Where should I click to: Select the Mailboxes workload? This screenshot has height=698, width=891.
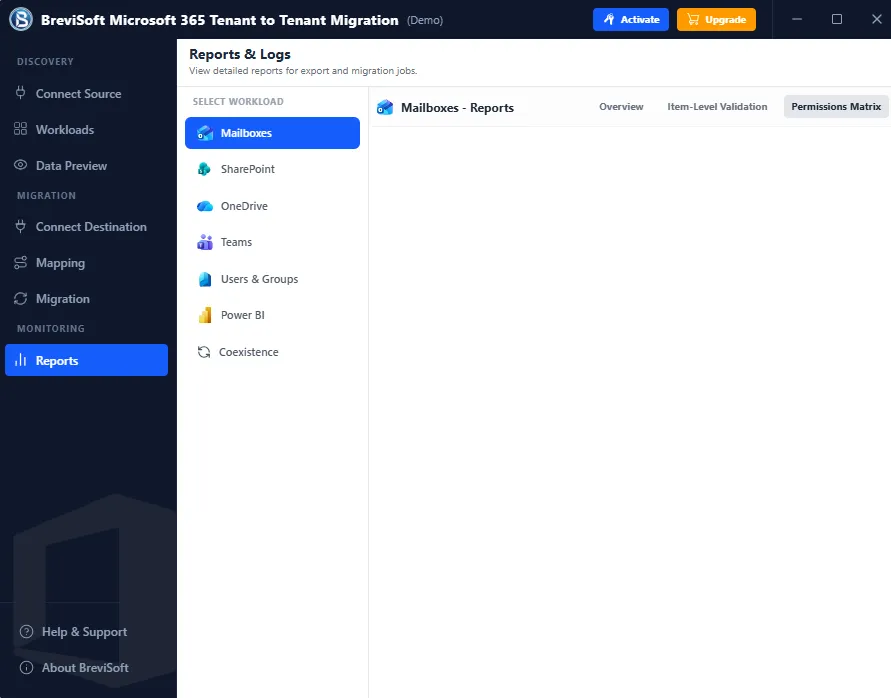pyautogui.click(x=272, y=133)
